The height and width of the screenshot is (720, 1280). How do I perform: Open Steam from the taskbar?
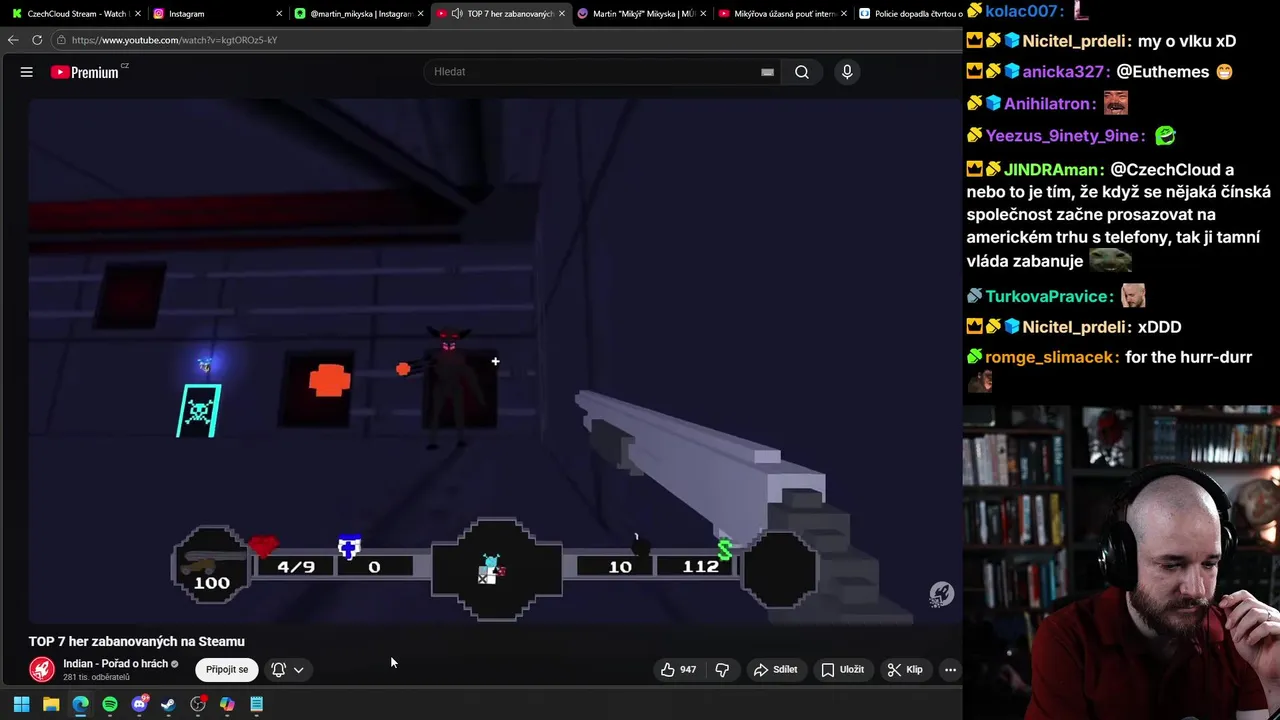point(168,704)
